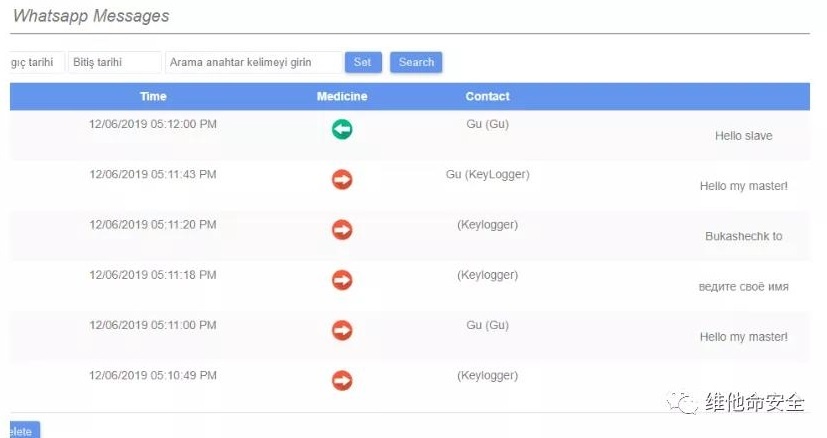Sort by the Time column header
827x438 pixels.
[153, 97]
